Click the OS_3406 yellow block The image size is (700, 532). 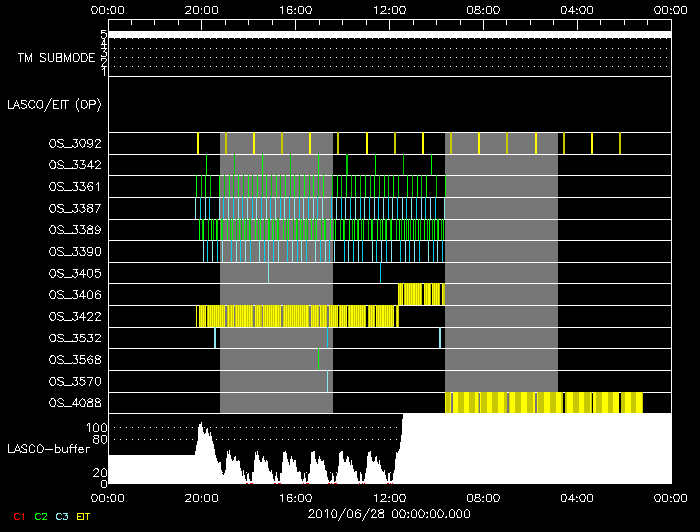click(x=421, y=294)
